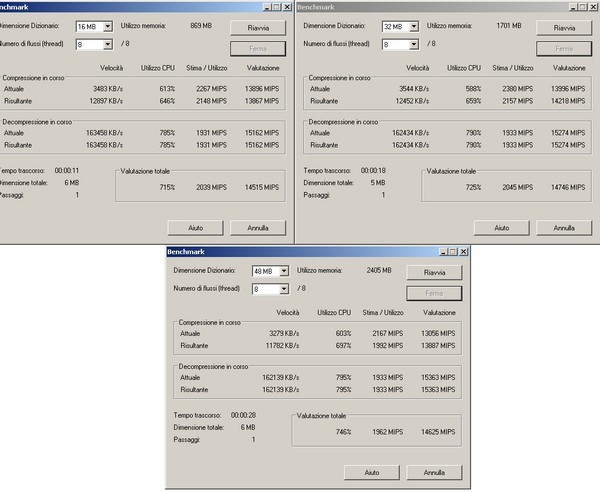Click Aiuto in the 16 MB benchmark window
600x492 pixels.
tap(195, 227)
